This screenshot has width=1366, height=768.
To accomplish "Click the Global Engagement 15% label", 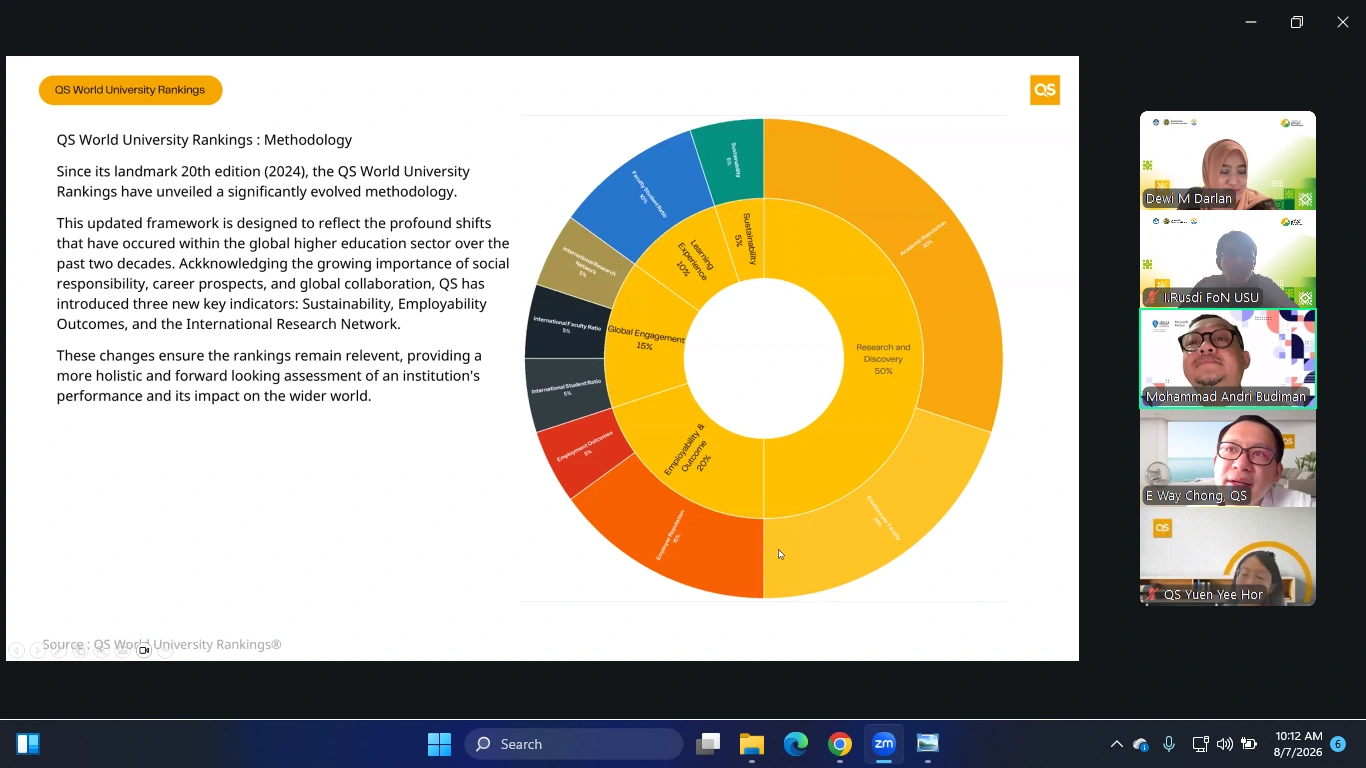I will click(x=646, y=339).
